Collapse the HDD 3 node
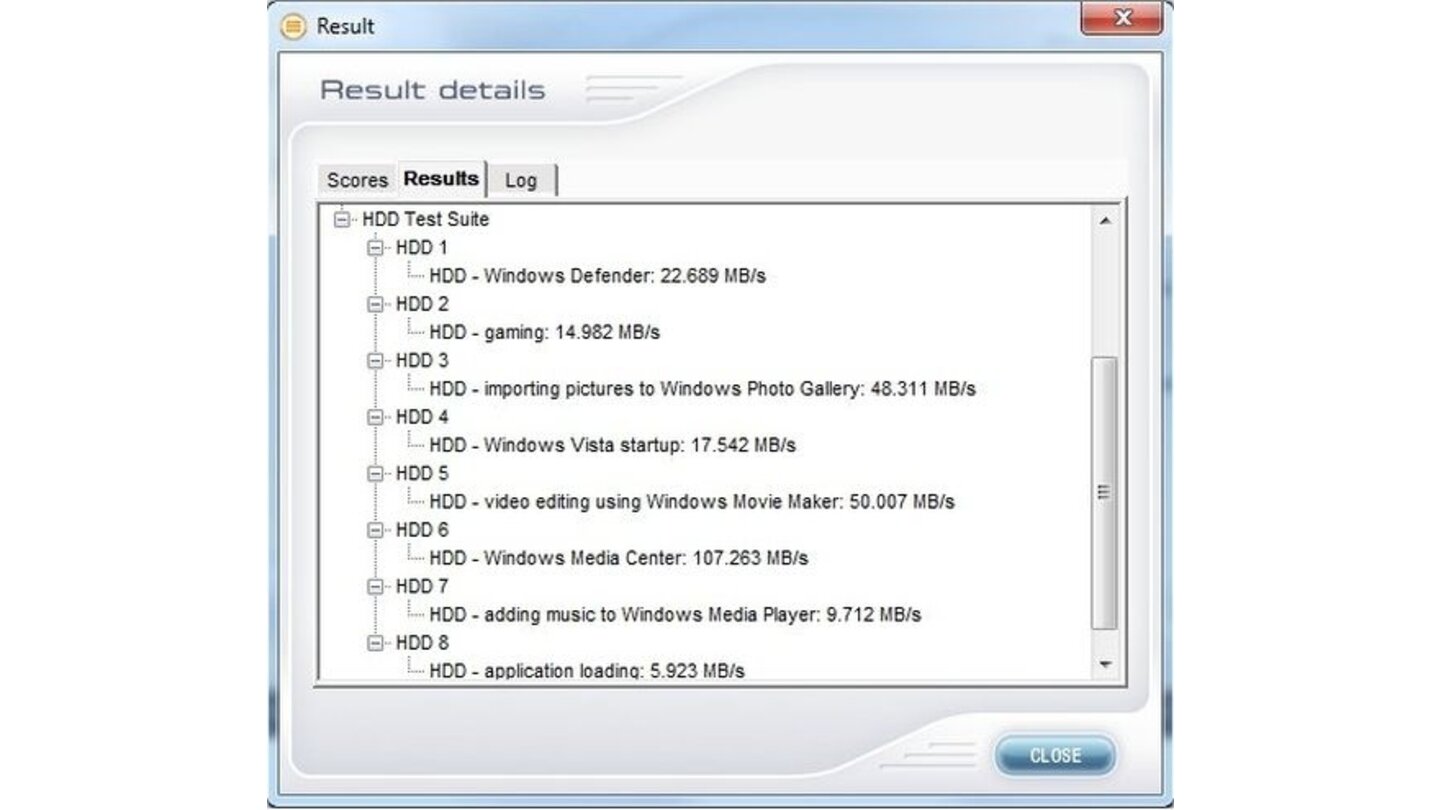The width and height of the screenshot is (1440, 810). coord(376,360)
